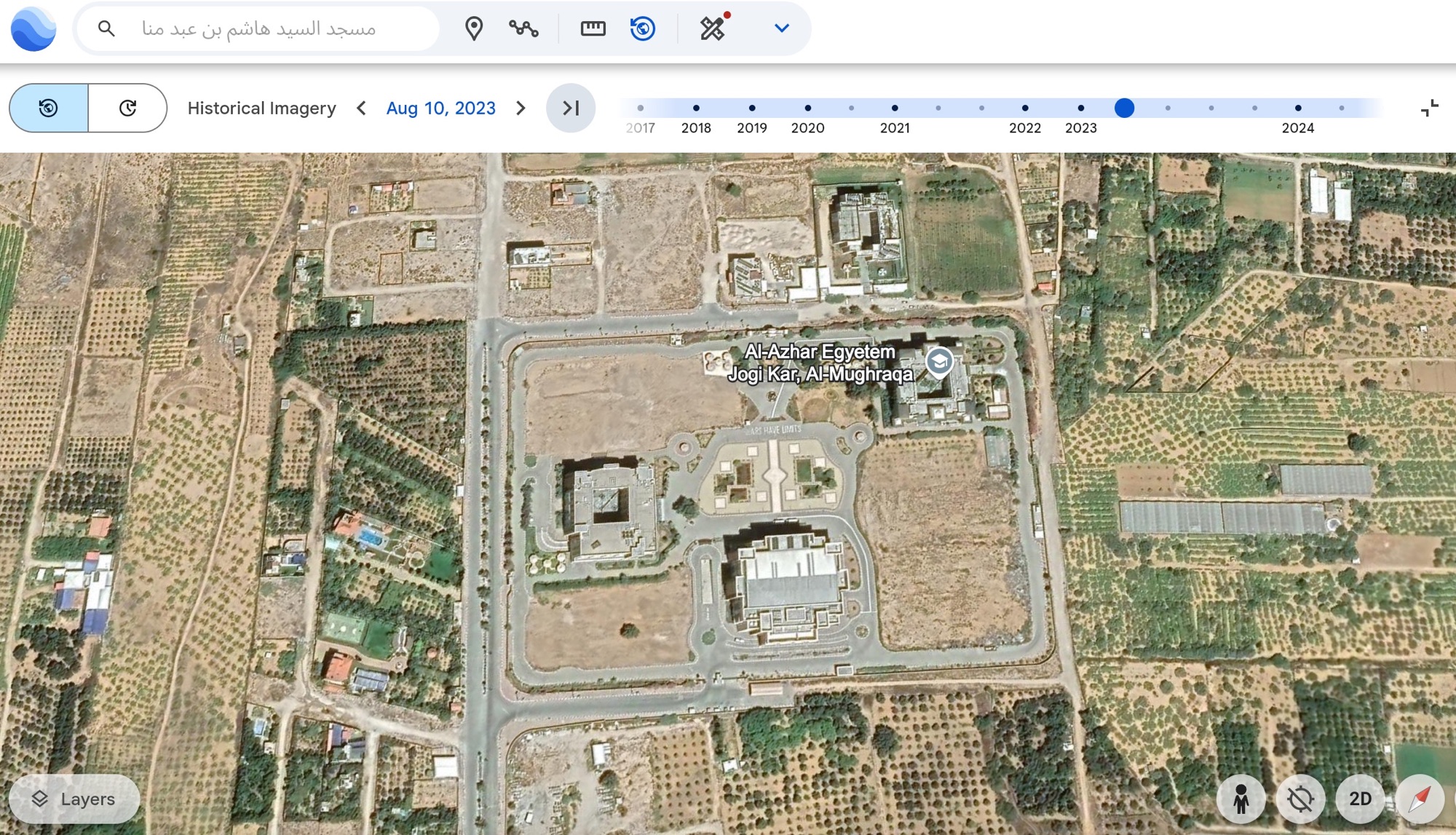Jump to the latest imagery

pyautogui.click(x=571, y=108)
